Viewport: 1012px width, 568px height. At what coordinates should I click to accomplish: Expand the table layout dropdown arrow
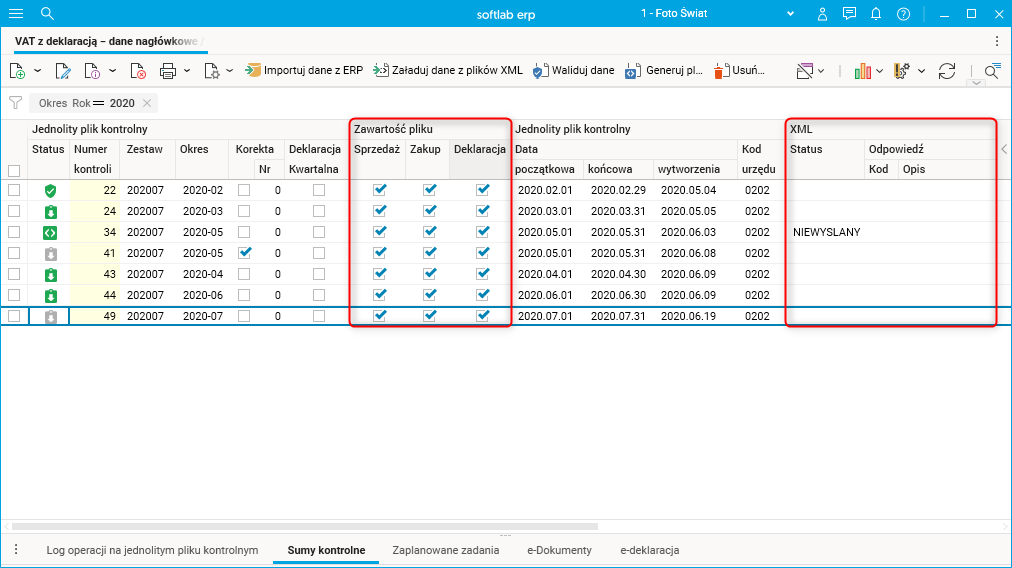click(821, 70)
